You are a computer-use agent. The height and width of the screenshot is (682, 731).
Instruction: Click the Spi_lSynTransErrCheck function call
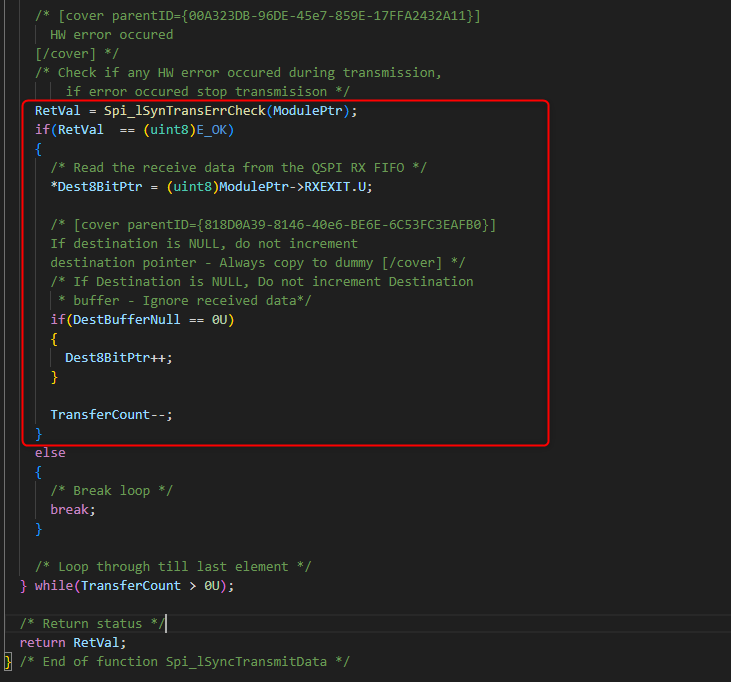pyautogui.click(x=186, y=110)
